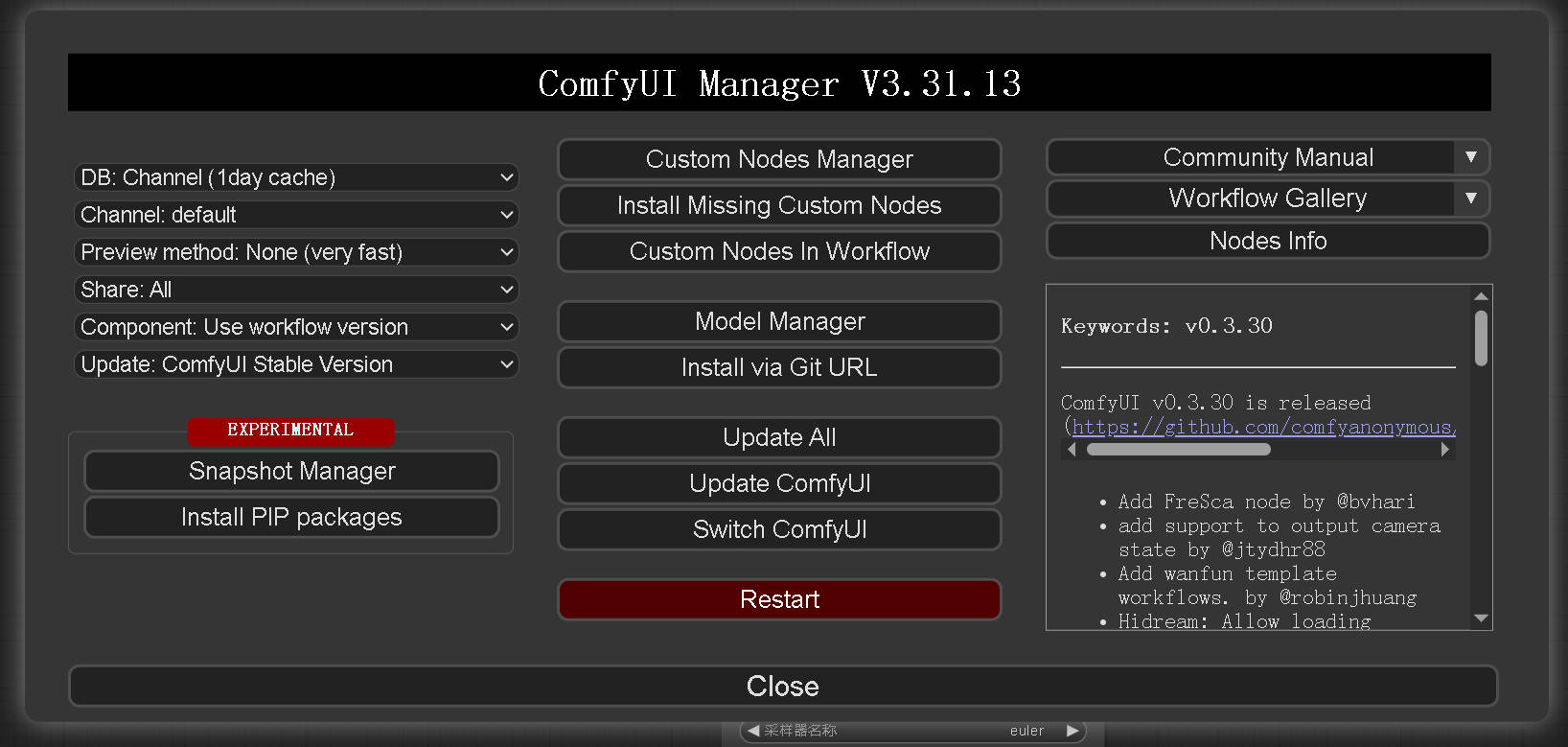Close the ComfyUI Manager dialog
This screenshot has width=1568, height=747.
782,687
